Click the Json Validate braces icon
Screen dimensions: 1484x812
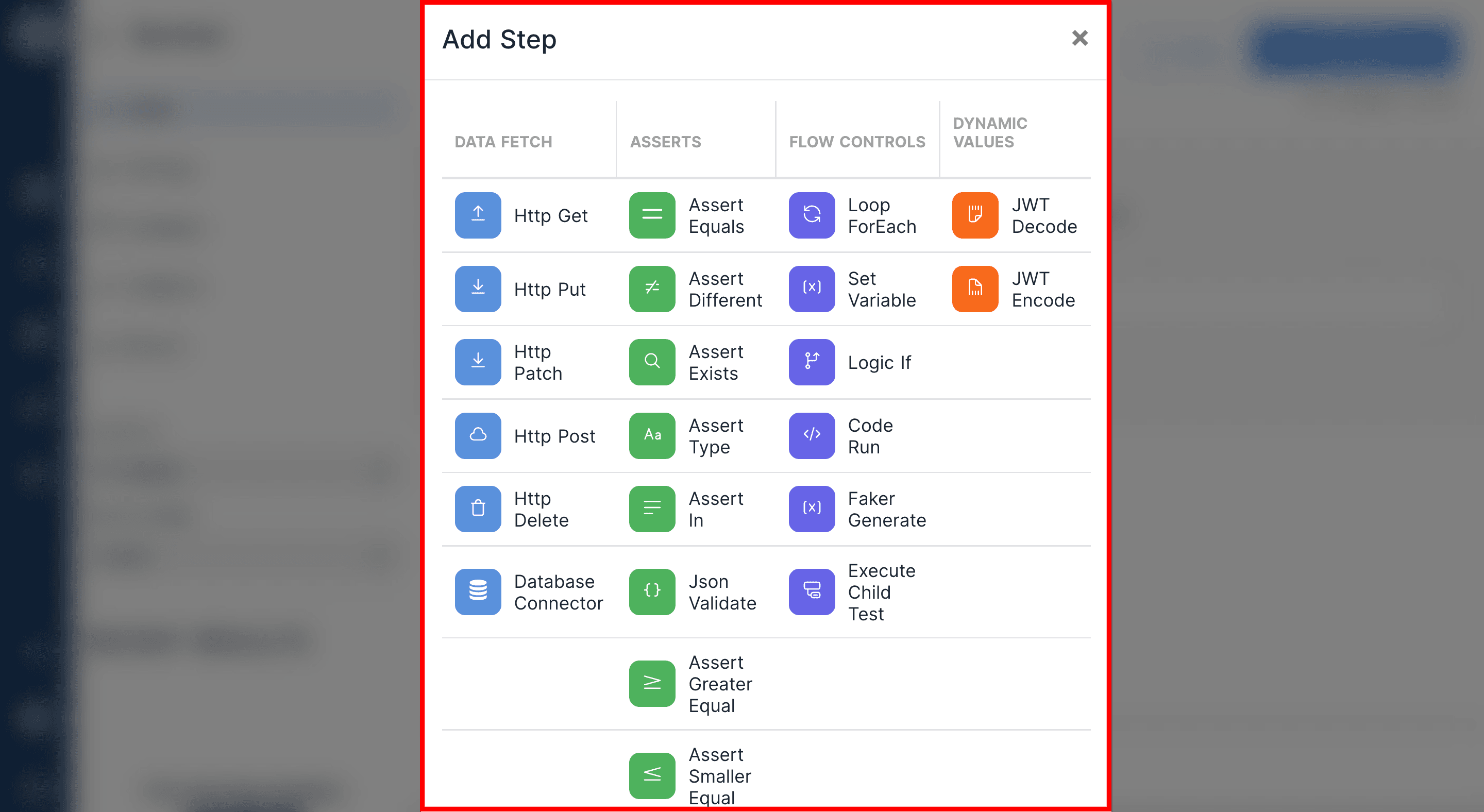[651, 591]
